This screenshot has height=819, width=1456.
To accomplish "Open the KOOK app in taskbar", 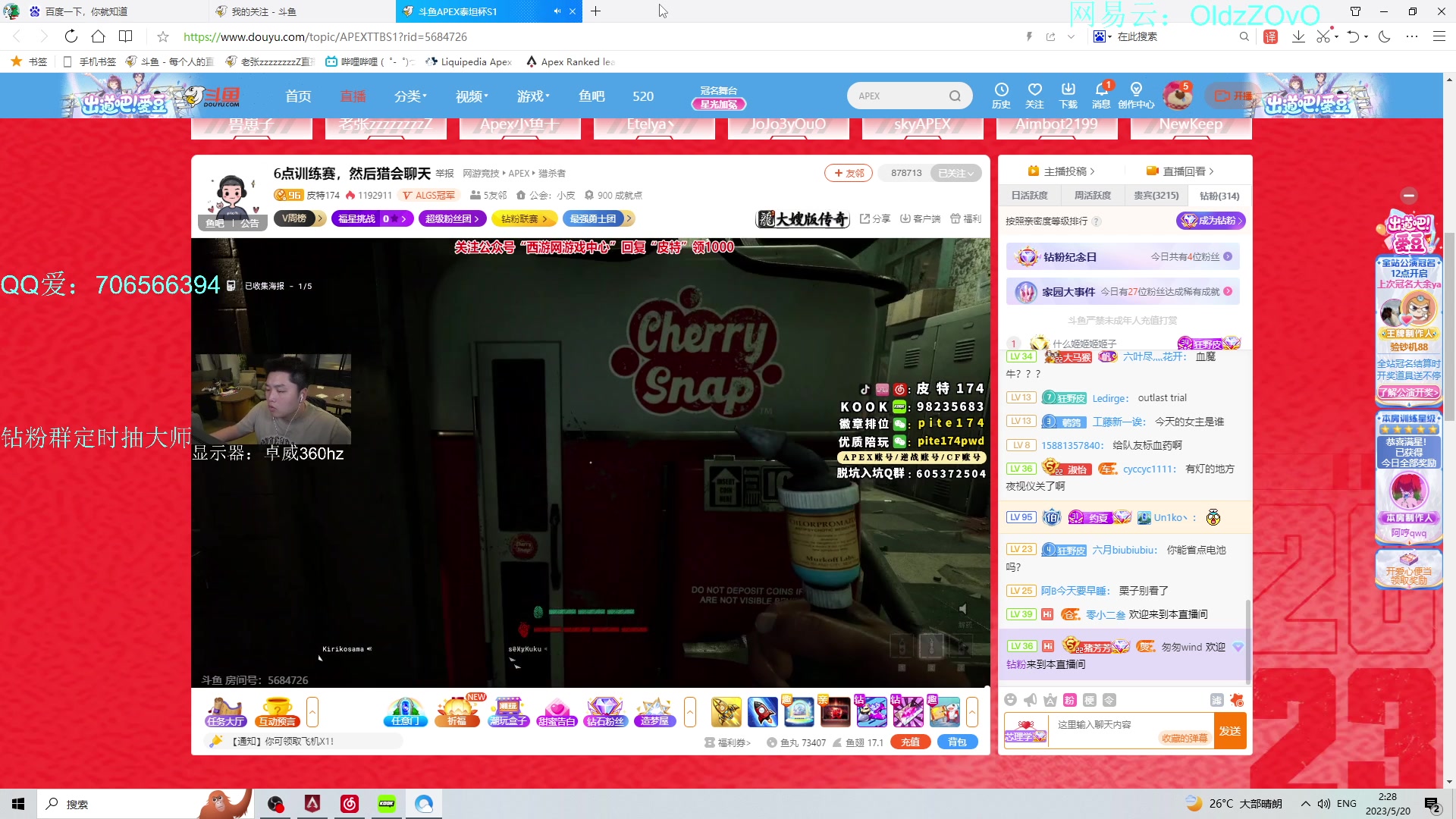I will 387,804.
